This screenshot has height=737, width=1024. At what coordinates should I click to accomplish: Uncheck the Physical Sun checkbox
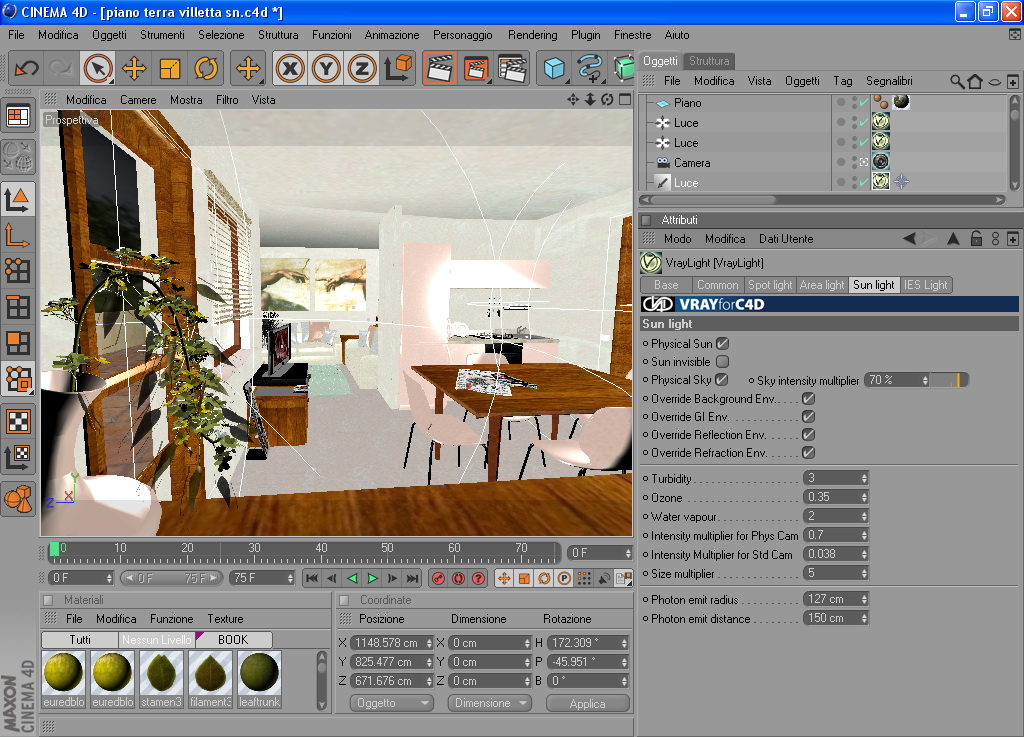722,343
